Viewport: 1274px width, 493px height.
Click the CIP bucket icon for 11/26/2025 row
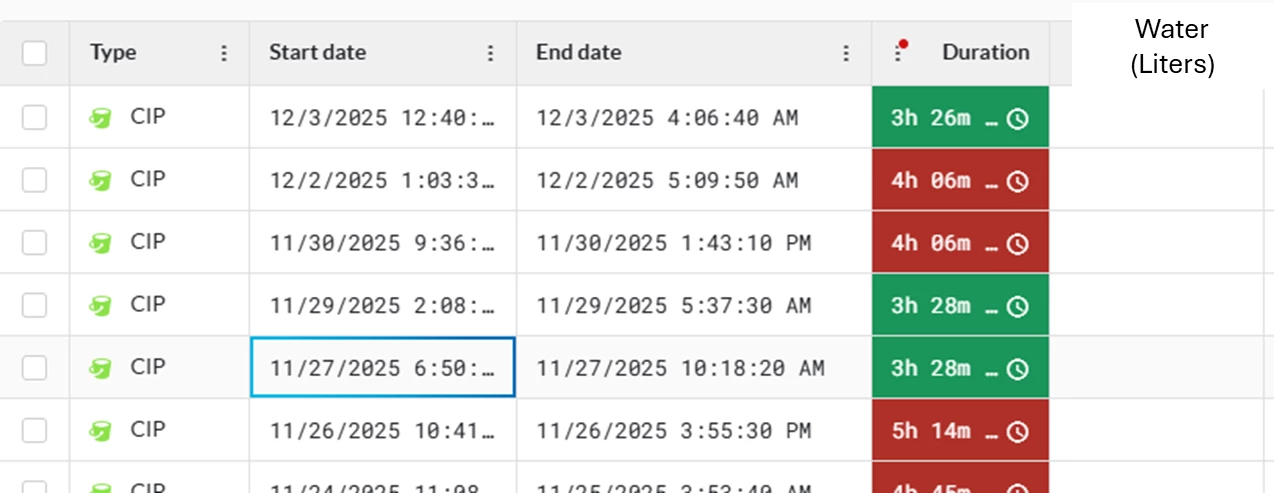coord(99,431)
